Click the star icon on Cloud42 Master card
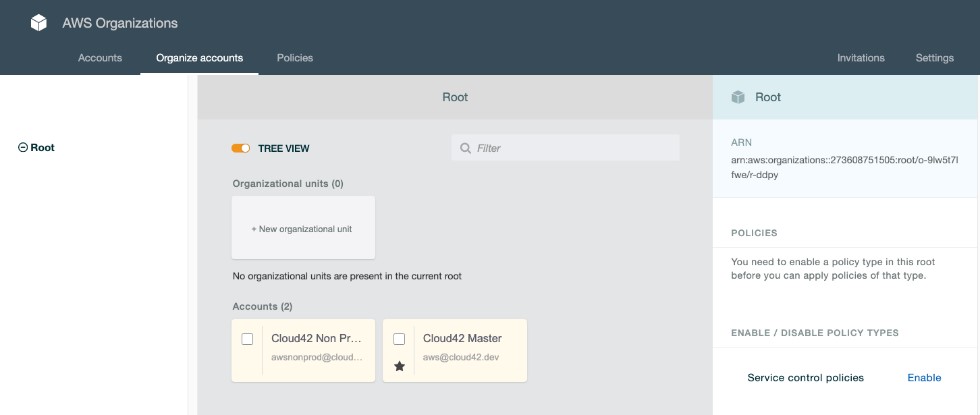The image size is (980, 415). pos(399,366)
